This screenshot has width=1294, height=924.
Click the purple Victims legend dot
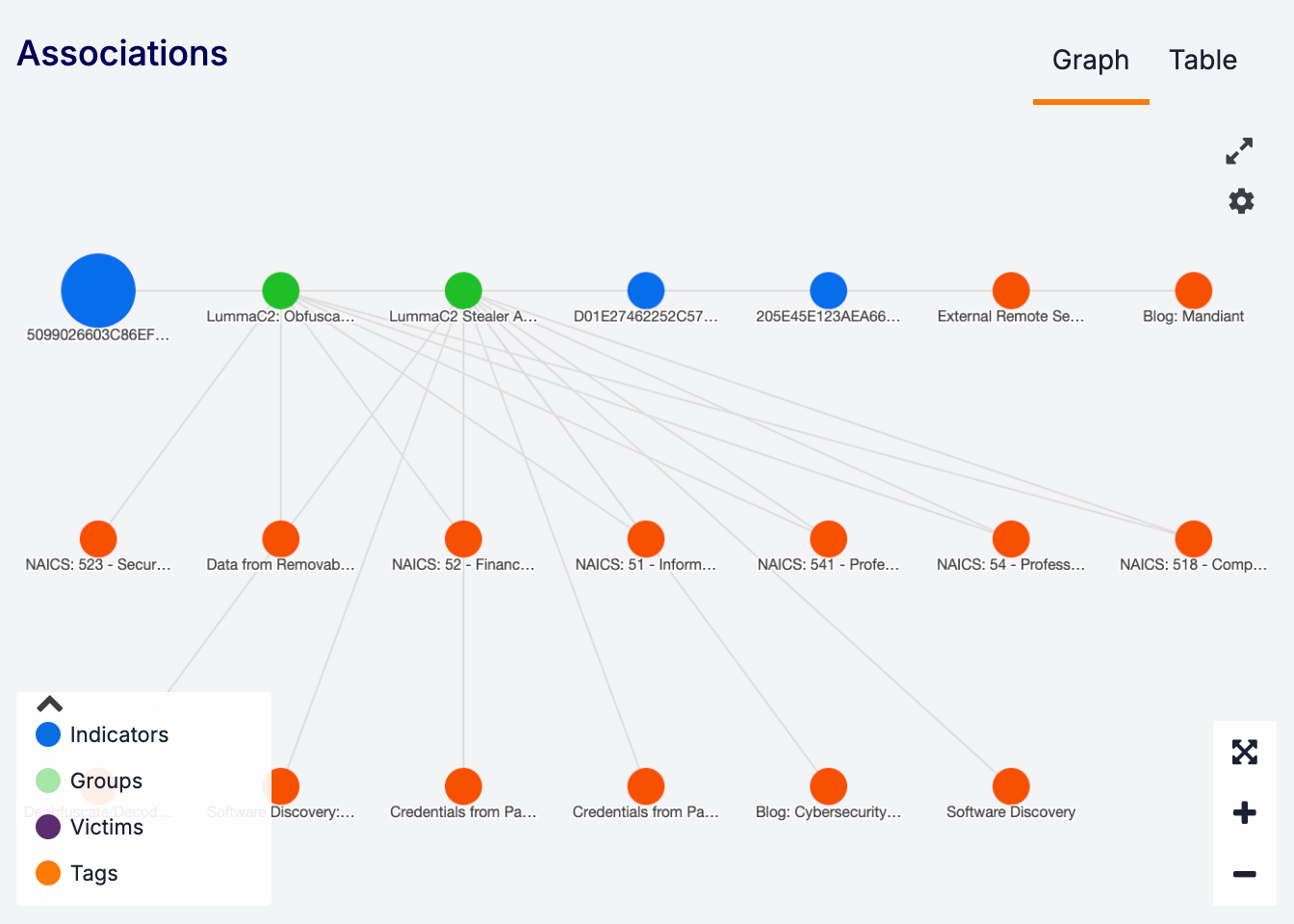[x=47, y=827]
